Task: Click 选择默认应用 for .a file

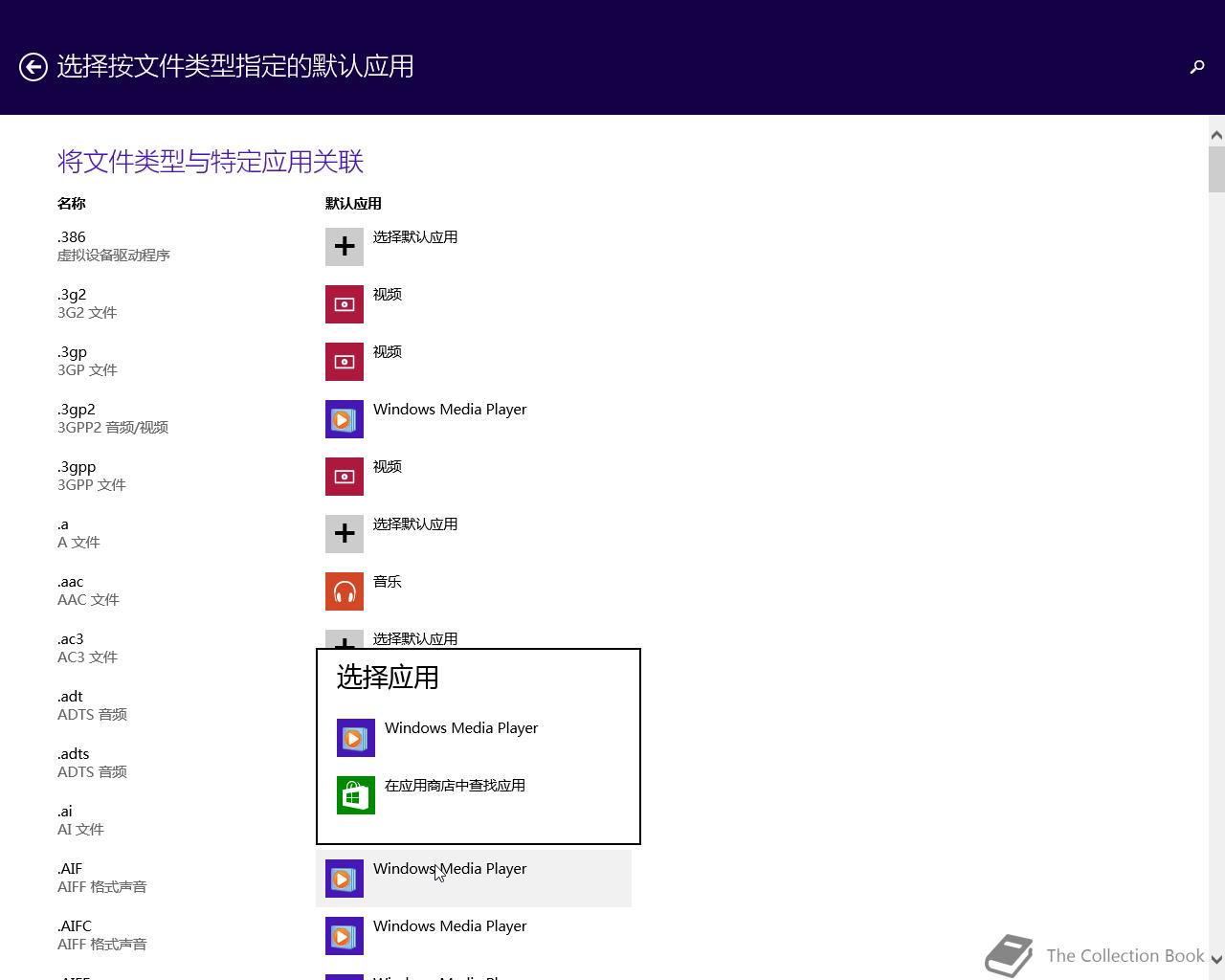Action: [x=415, y=523]
